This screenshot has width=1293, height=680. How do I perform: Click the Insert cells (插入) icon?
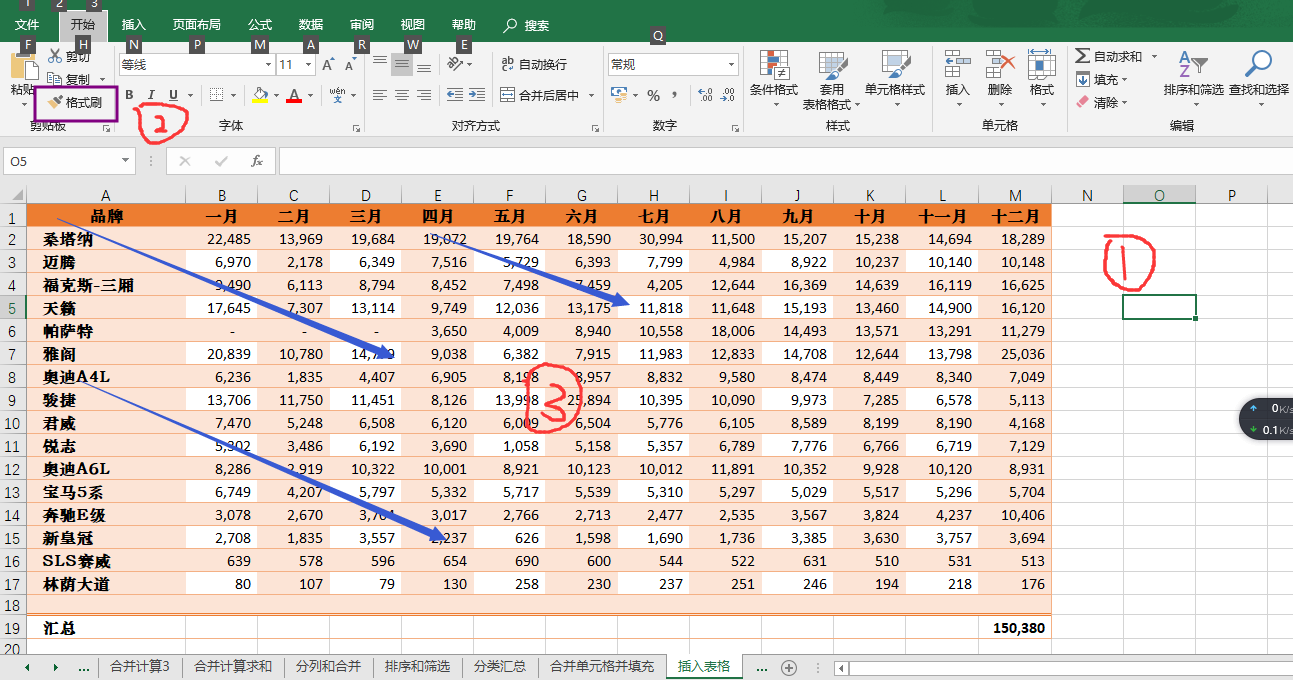(958, 64)
